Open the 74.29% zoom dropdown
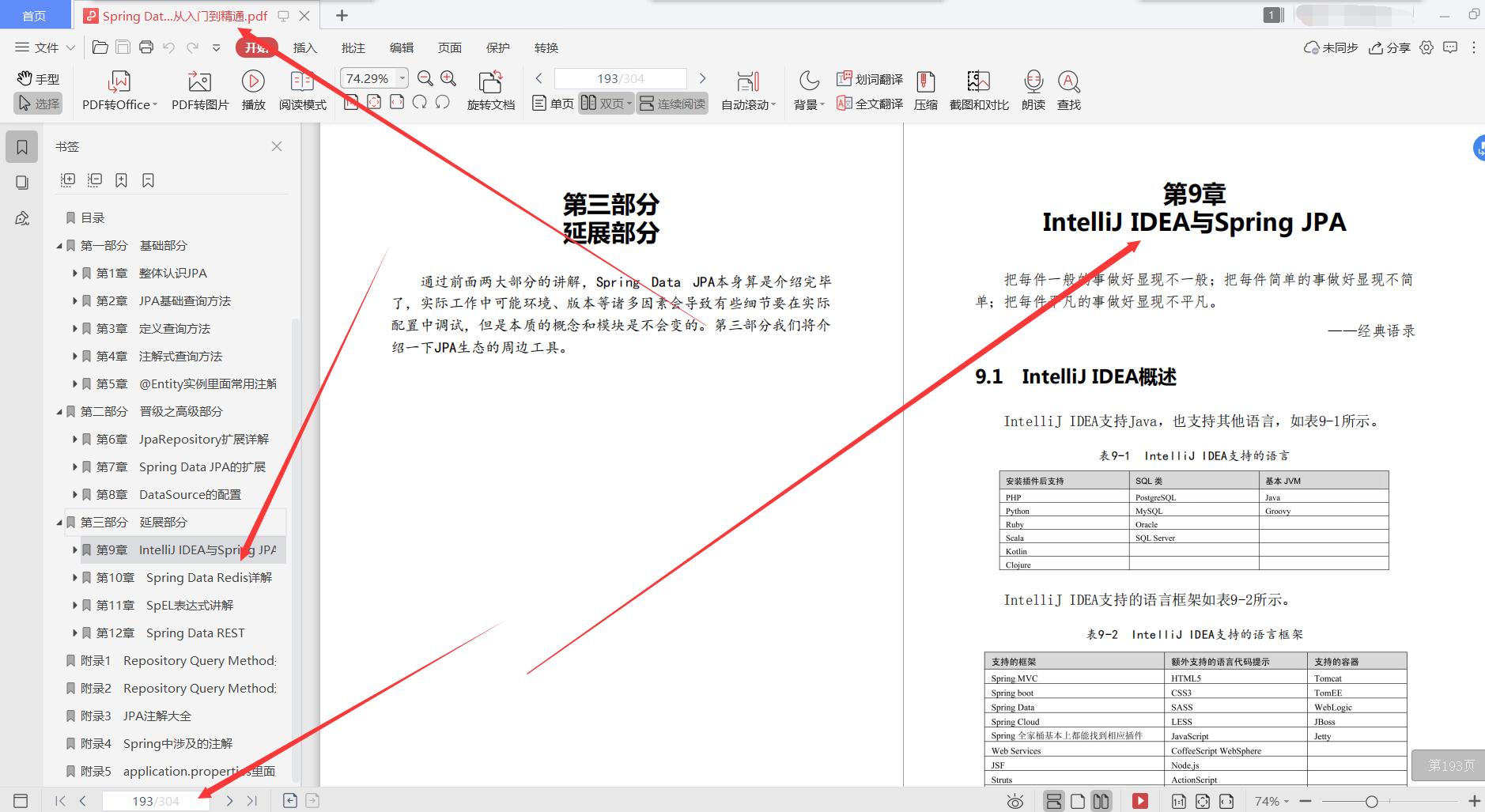 402,77
